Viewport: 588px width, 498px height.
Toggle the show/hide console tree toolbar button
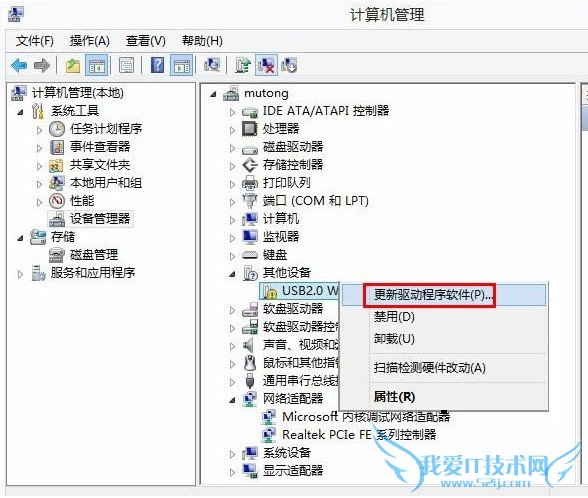click(97, 65)
